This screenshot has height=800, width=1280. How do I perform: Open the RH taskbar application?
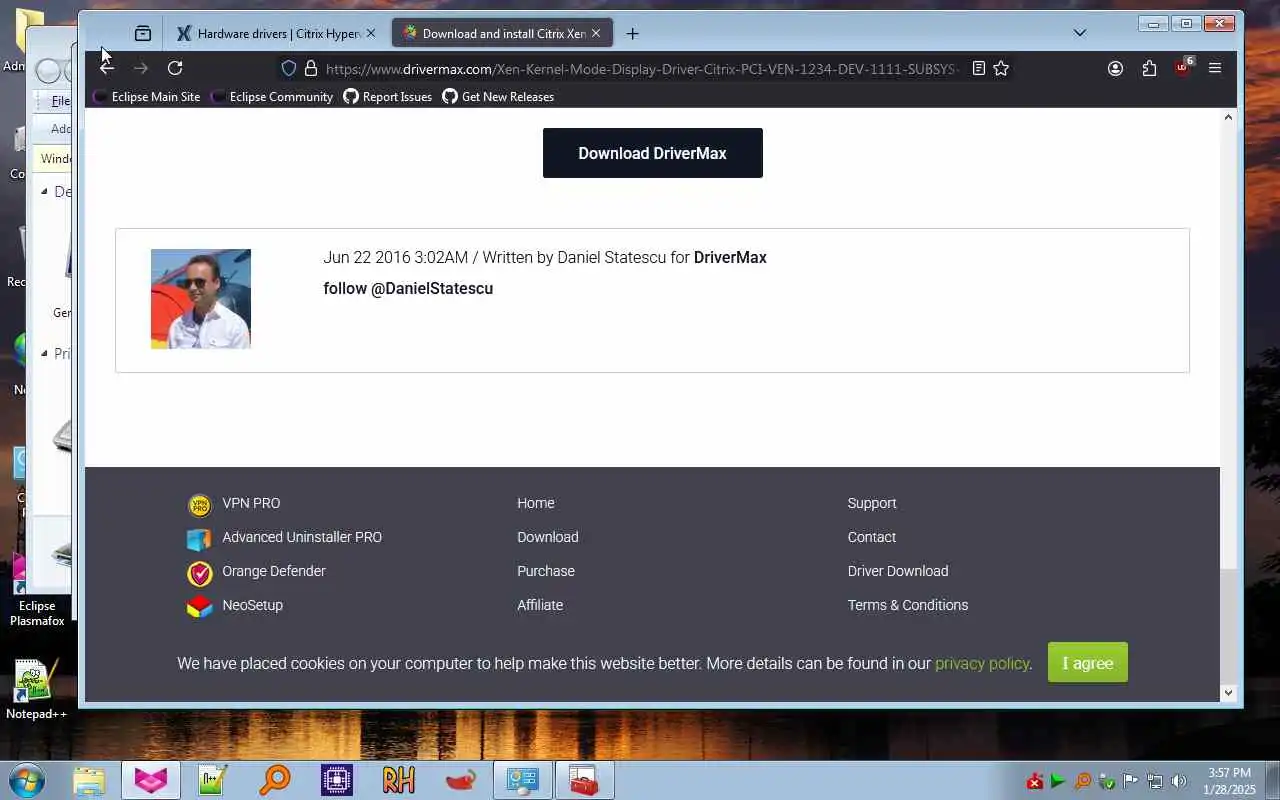tap(399, 780)
